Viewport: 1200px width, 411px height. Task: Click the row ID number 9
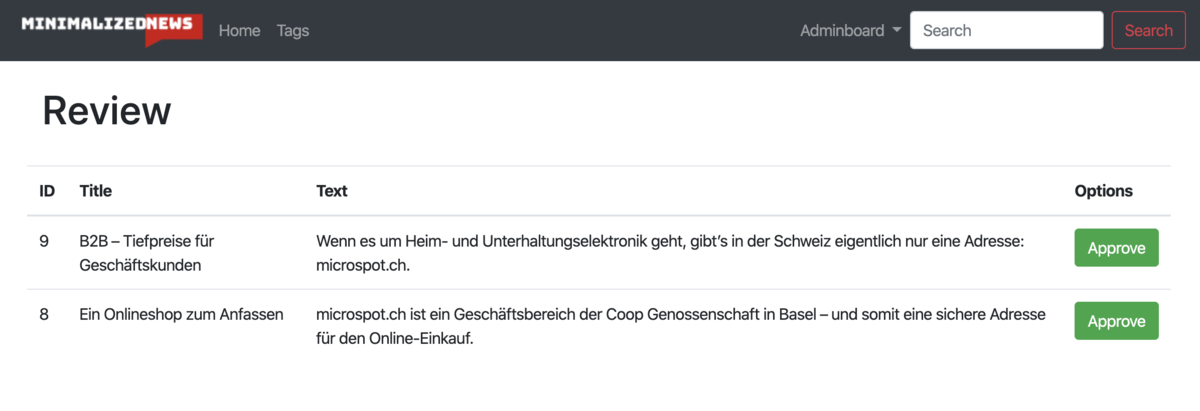(44, 241)
